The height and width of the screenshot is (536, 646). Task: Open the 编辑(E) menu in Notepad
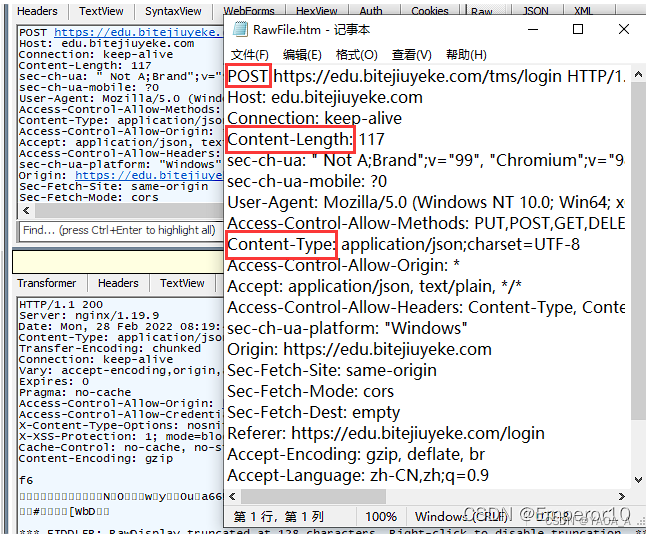(302, 55)
